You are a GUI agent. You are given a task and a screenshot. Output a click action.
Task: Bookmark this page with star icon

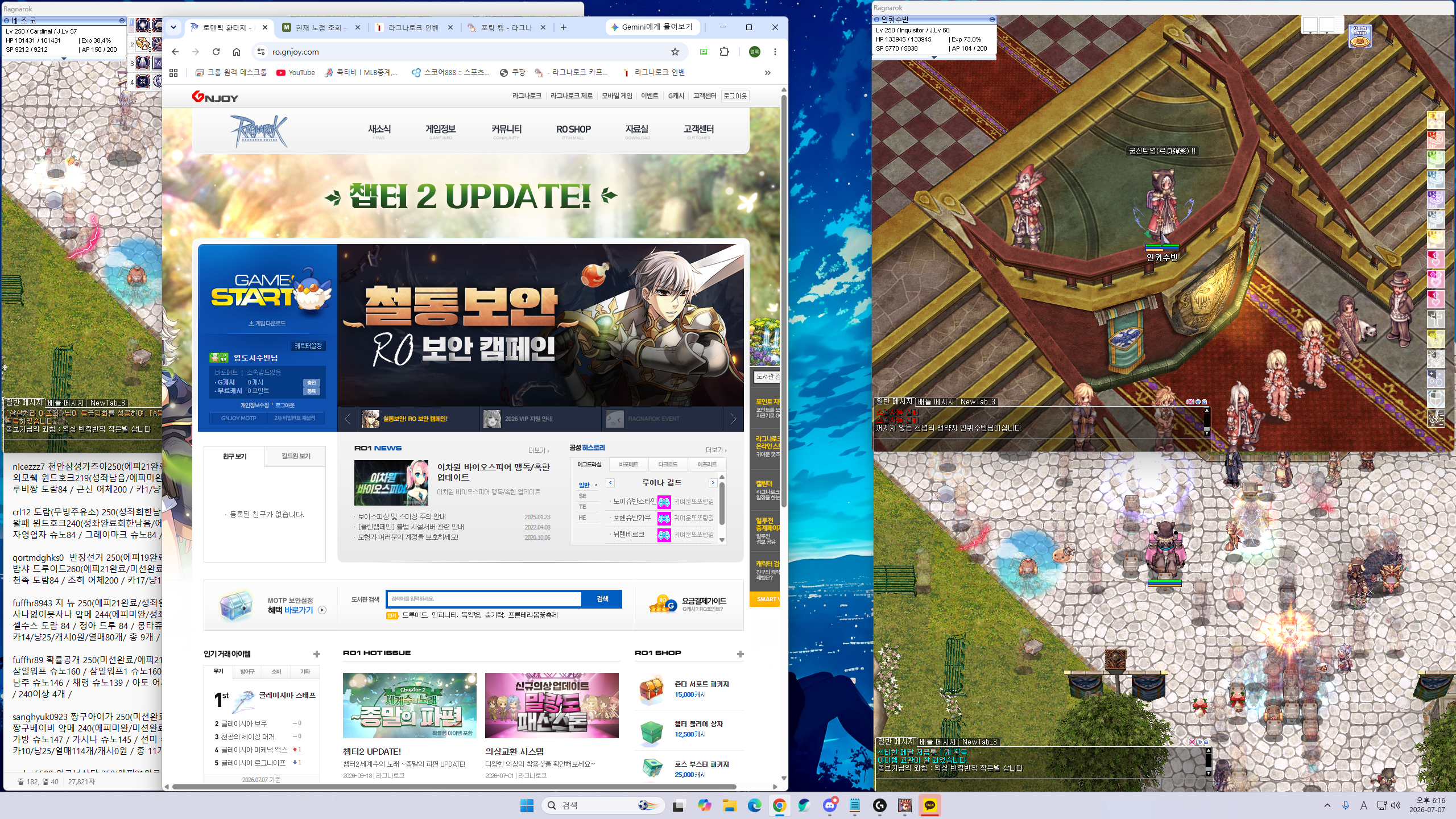point(675,52)
